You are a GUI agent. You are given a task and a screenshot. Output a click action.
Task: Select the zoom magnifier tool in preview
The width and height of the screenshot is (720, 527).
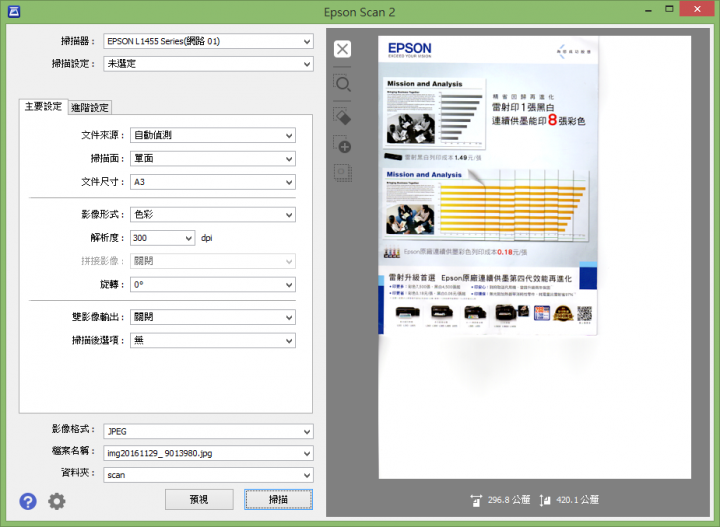[x=342, y=84]
